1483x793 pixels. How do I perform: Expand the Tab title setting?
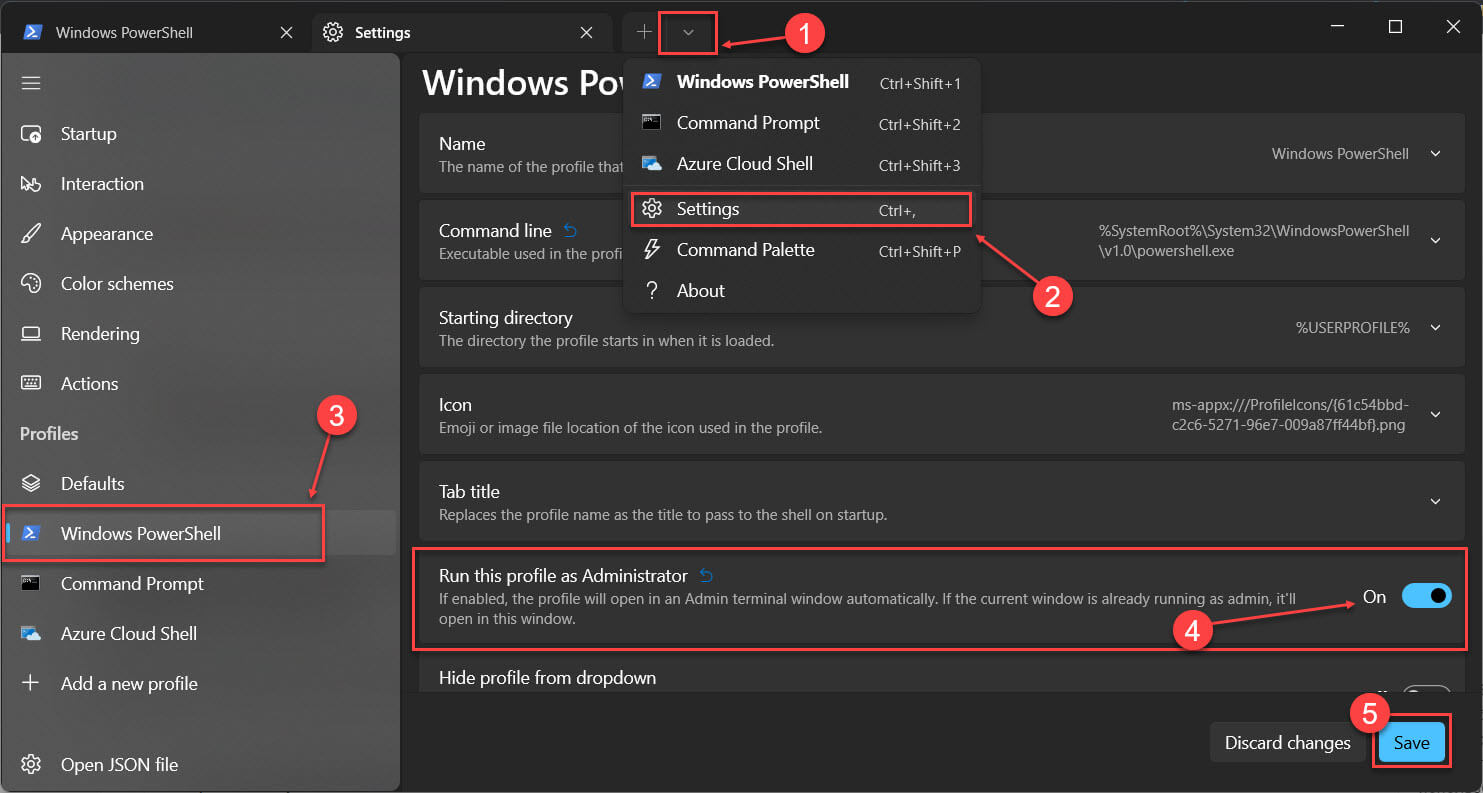1436,502
